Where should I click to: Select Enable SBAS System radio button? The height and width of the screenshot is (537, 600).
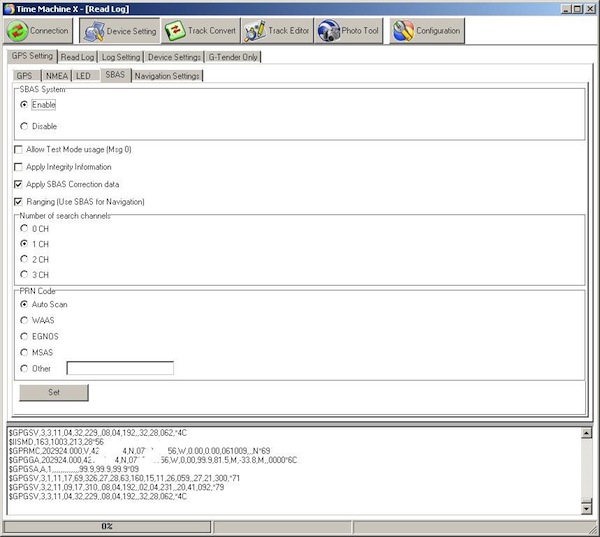tap(24, 104)
